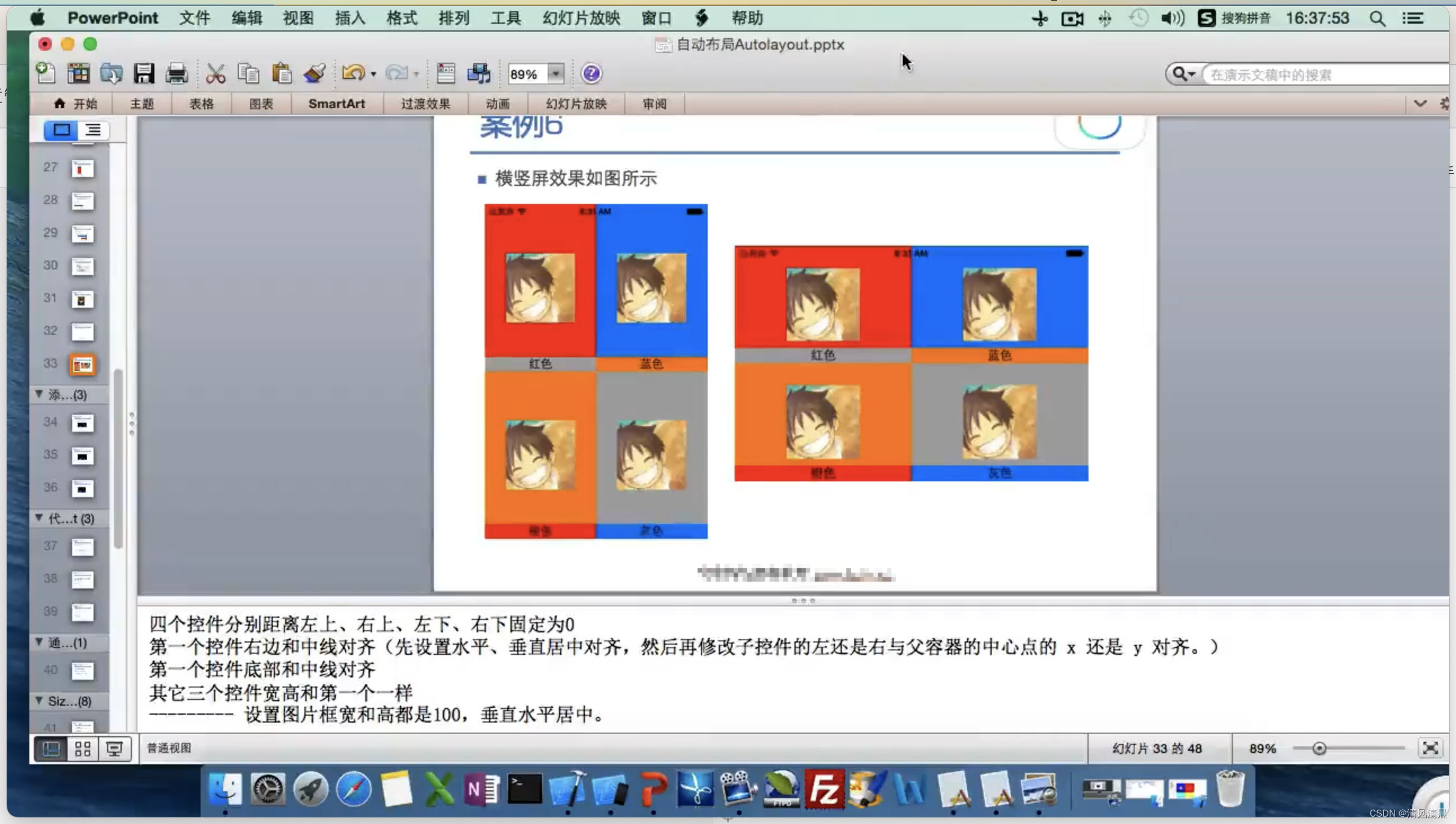Image resolution: width=1456 pixels, height=824 pixels.
Task: Collapse the 代...t (3) section
Action: [x=39, y=518]
